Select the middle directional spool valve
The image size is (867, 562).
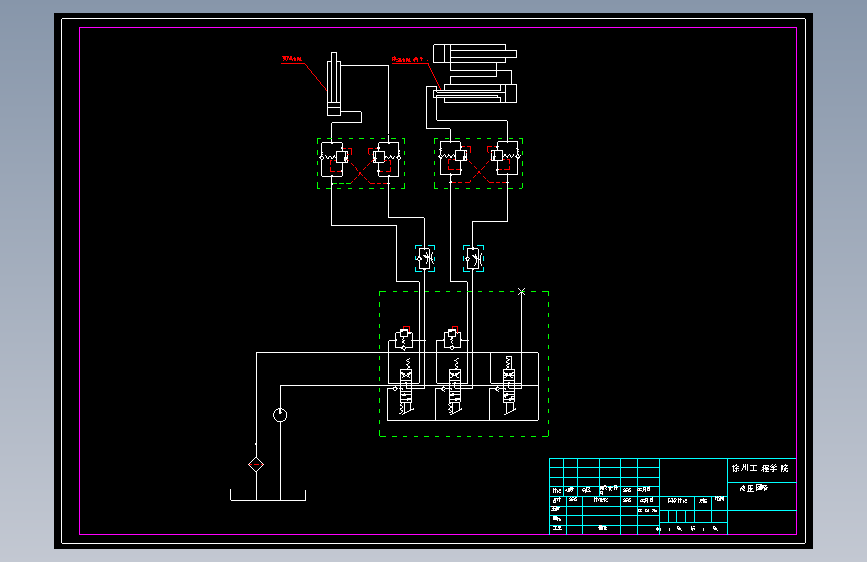point(455,387)
